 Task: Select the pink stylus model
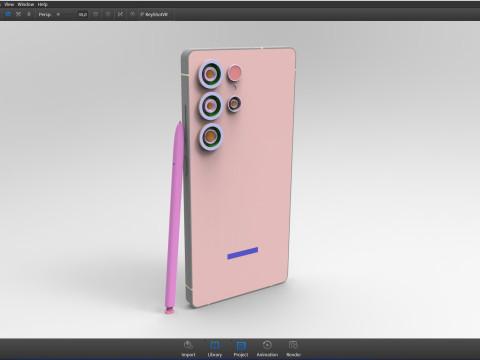(x=175, y=217)
